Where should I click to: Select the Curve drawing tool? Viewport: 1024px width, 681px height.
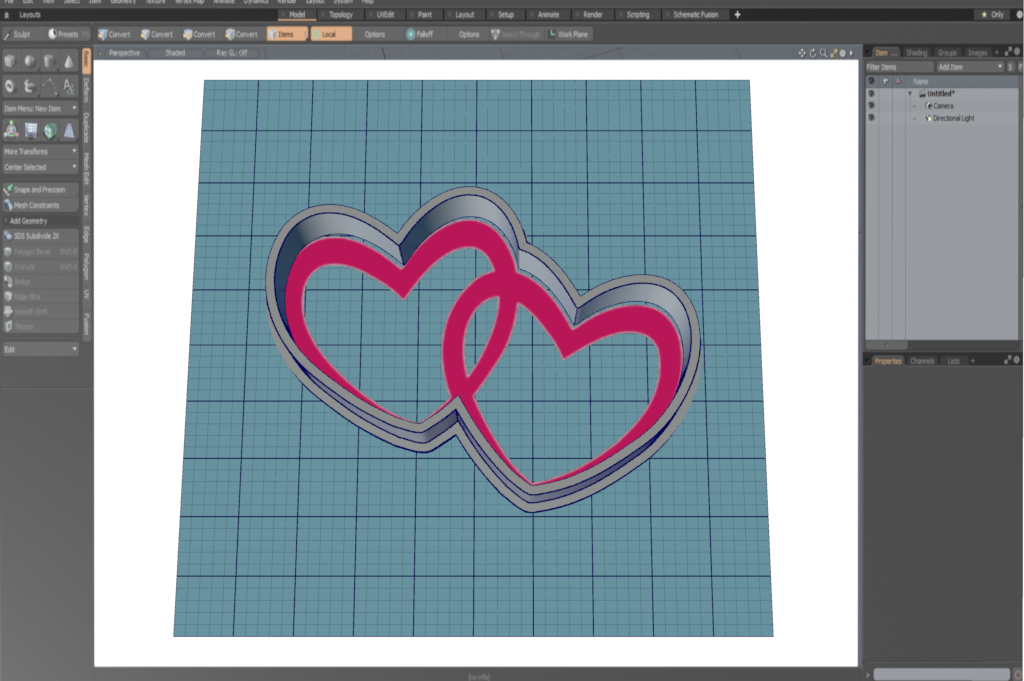click(49, 86)
